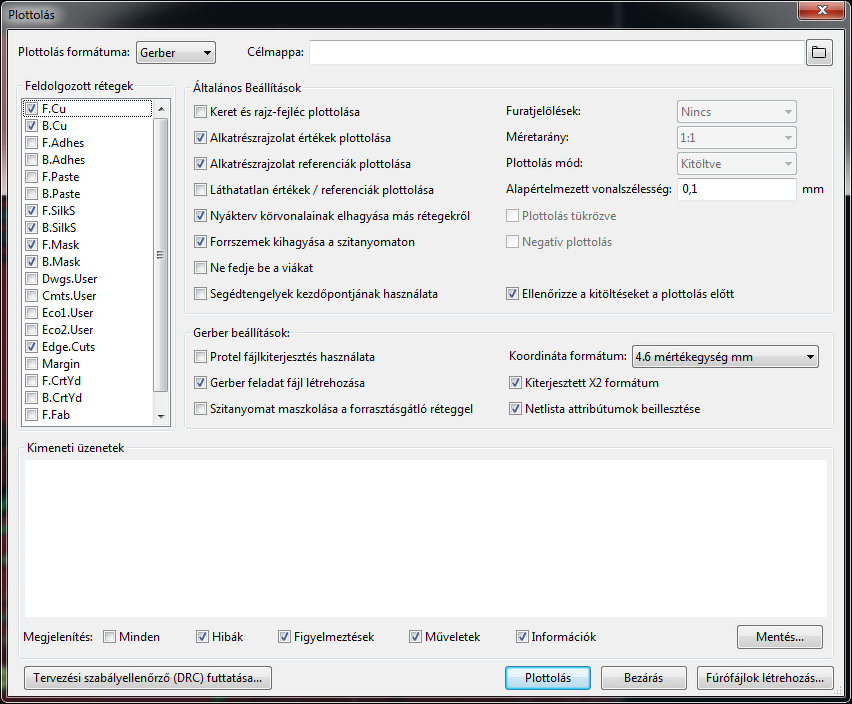Enable the F.Paste layer
Screen dimensions: 852x704
pos(32,177)
